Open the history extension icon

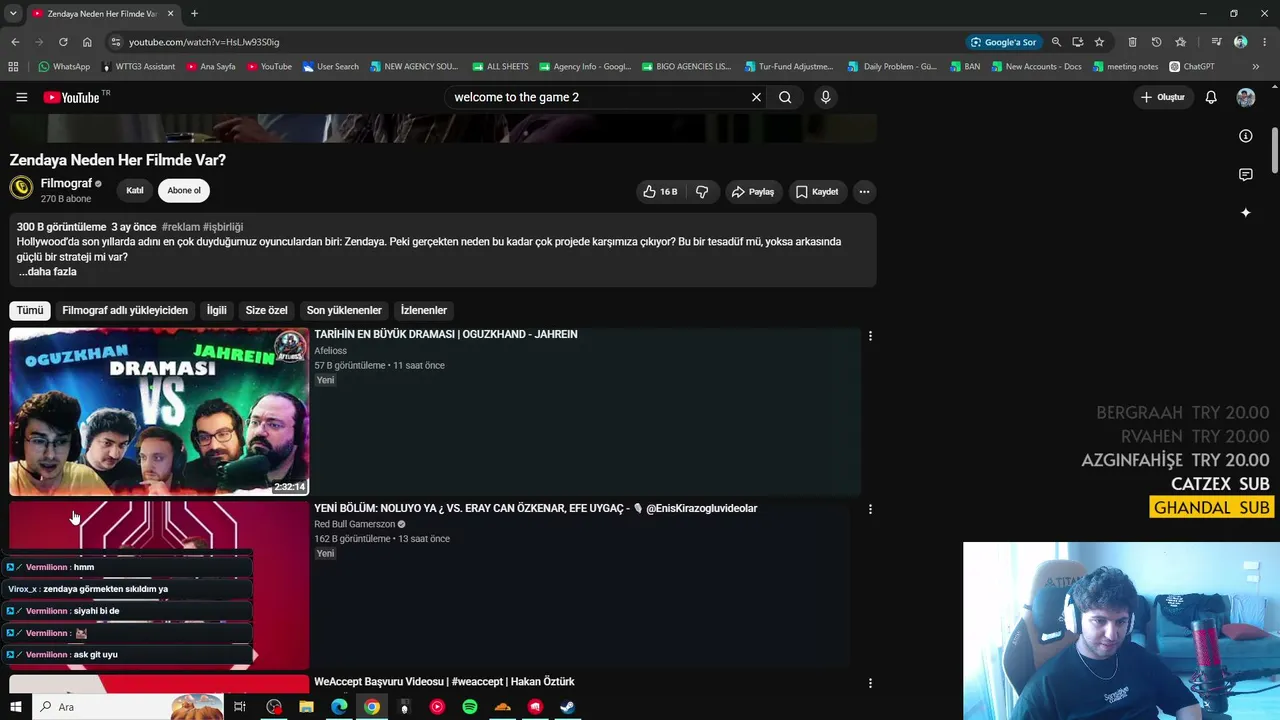(1156, 42)
